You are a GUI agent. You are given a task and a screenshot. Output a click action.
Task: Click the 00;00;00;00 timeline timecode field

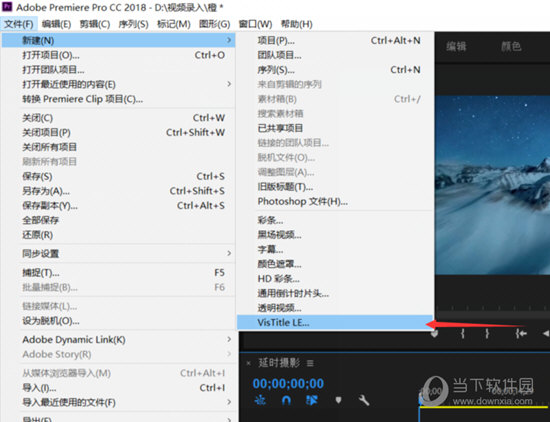coord(288,383)
